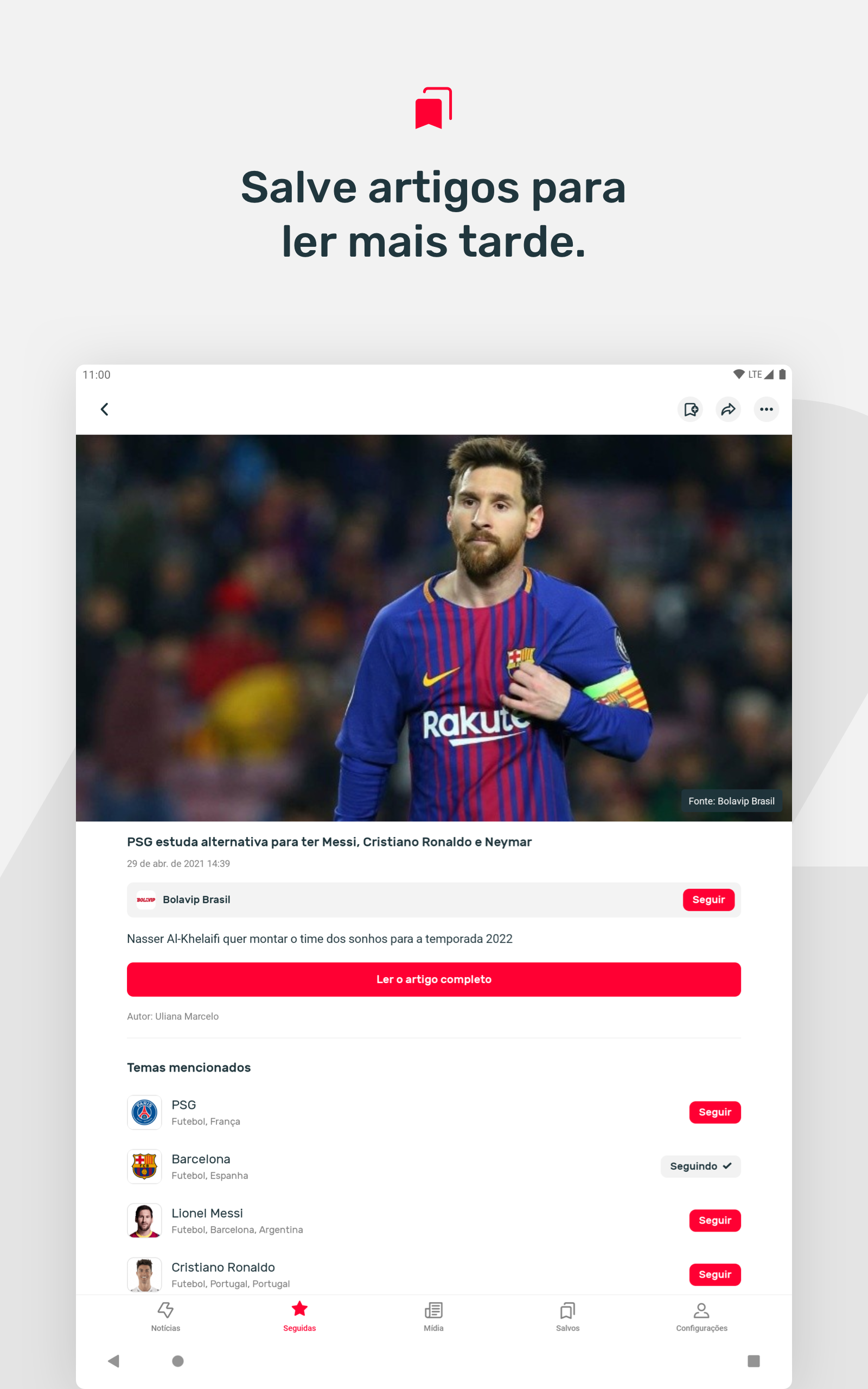Save article with bookmark icon
The width and height of the screenshot is (868, 1389).
(691, 409)
